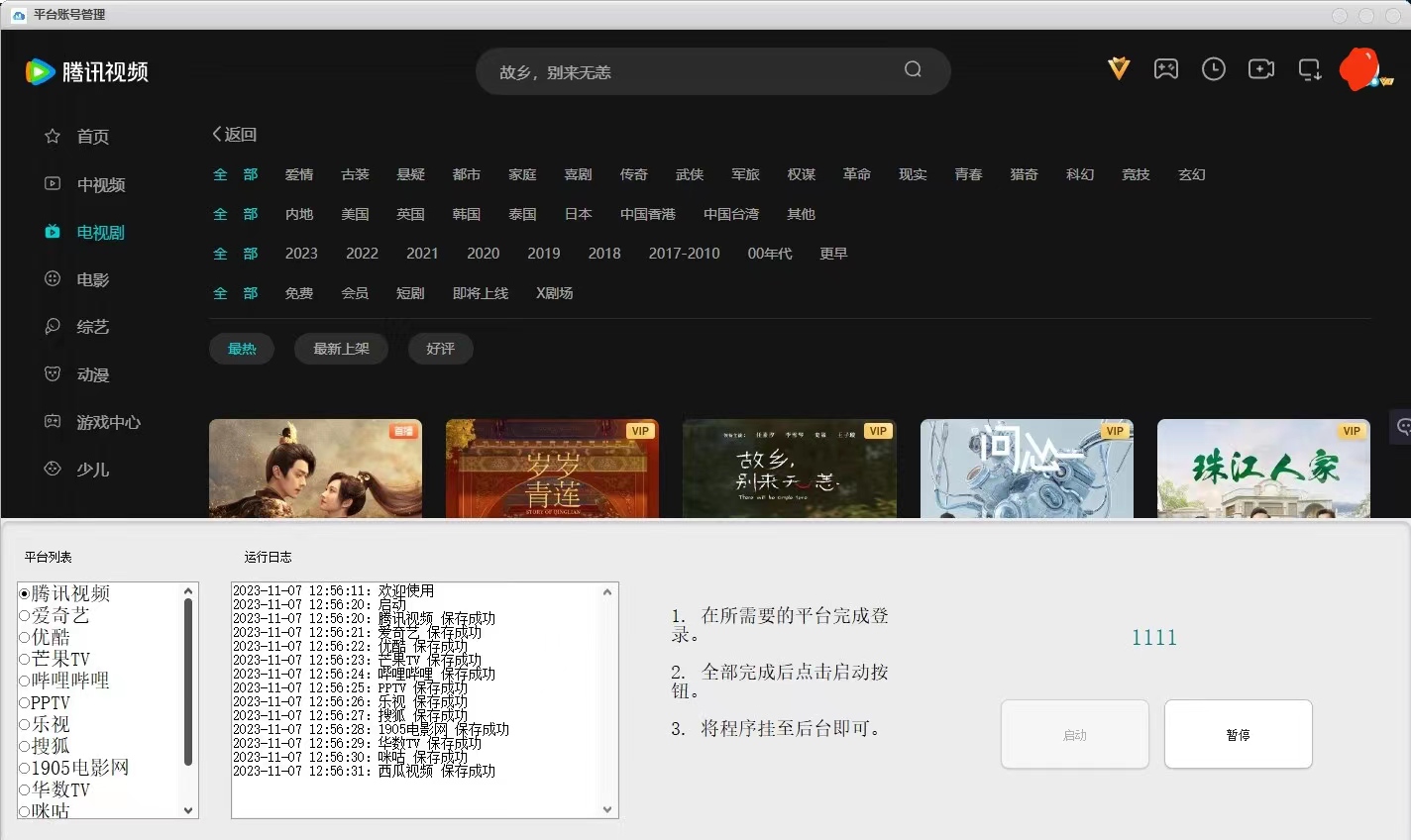Filter region by 韩国
Image resolution: width=1411 pixels, height=840 pixels.
tap(466, 214)
